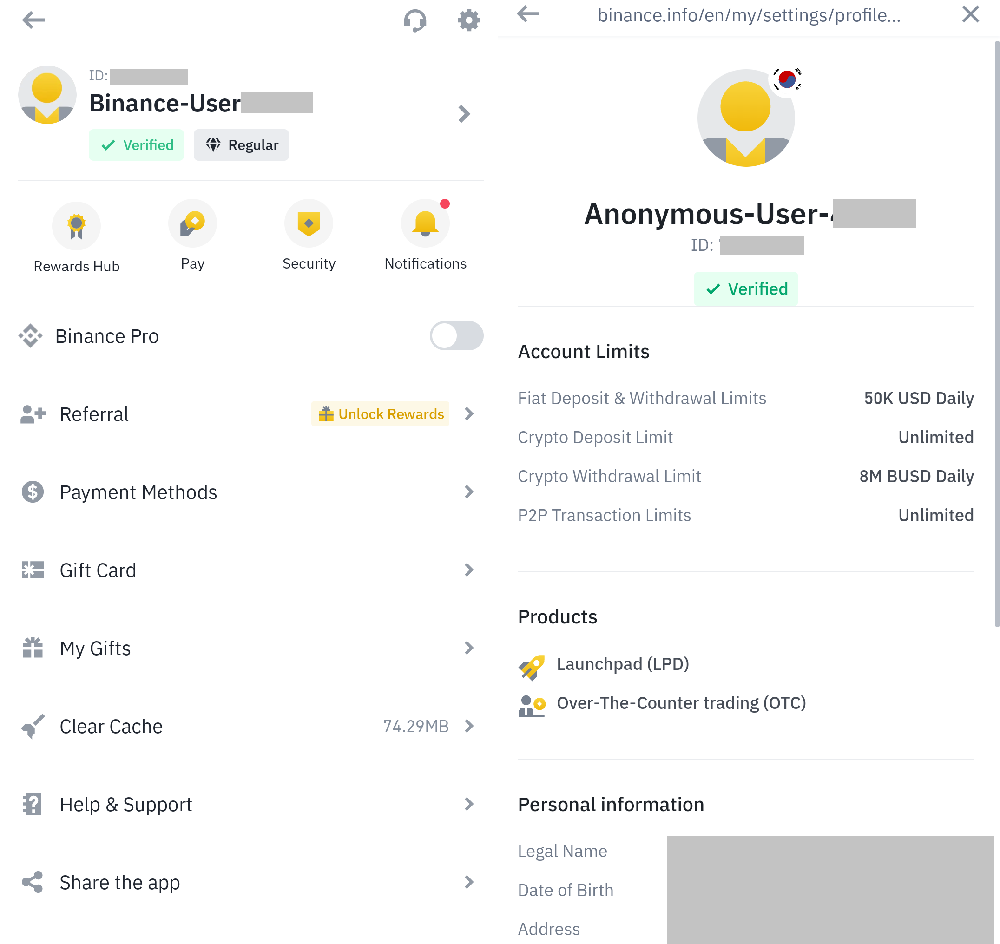1000x944 pixels.
Task: Open Launchpad (LPD) product link
Action: click(622, 665)
